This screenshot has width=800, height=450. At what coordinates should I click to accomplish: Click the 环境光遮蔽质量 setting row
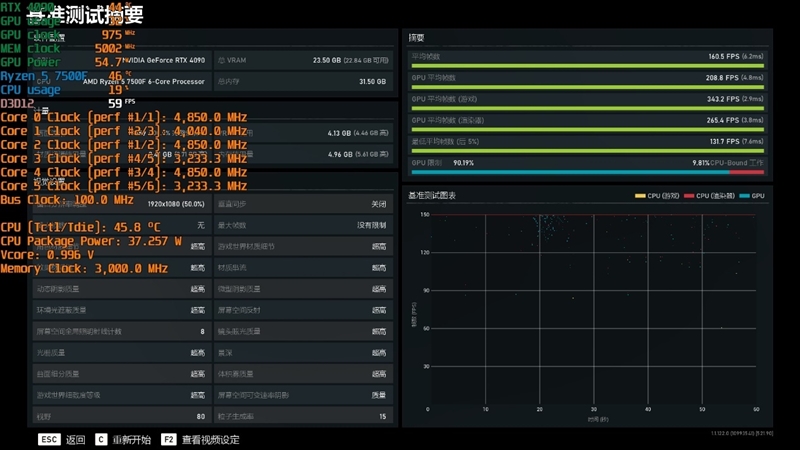(x=121, y=310)
